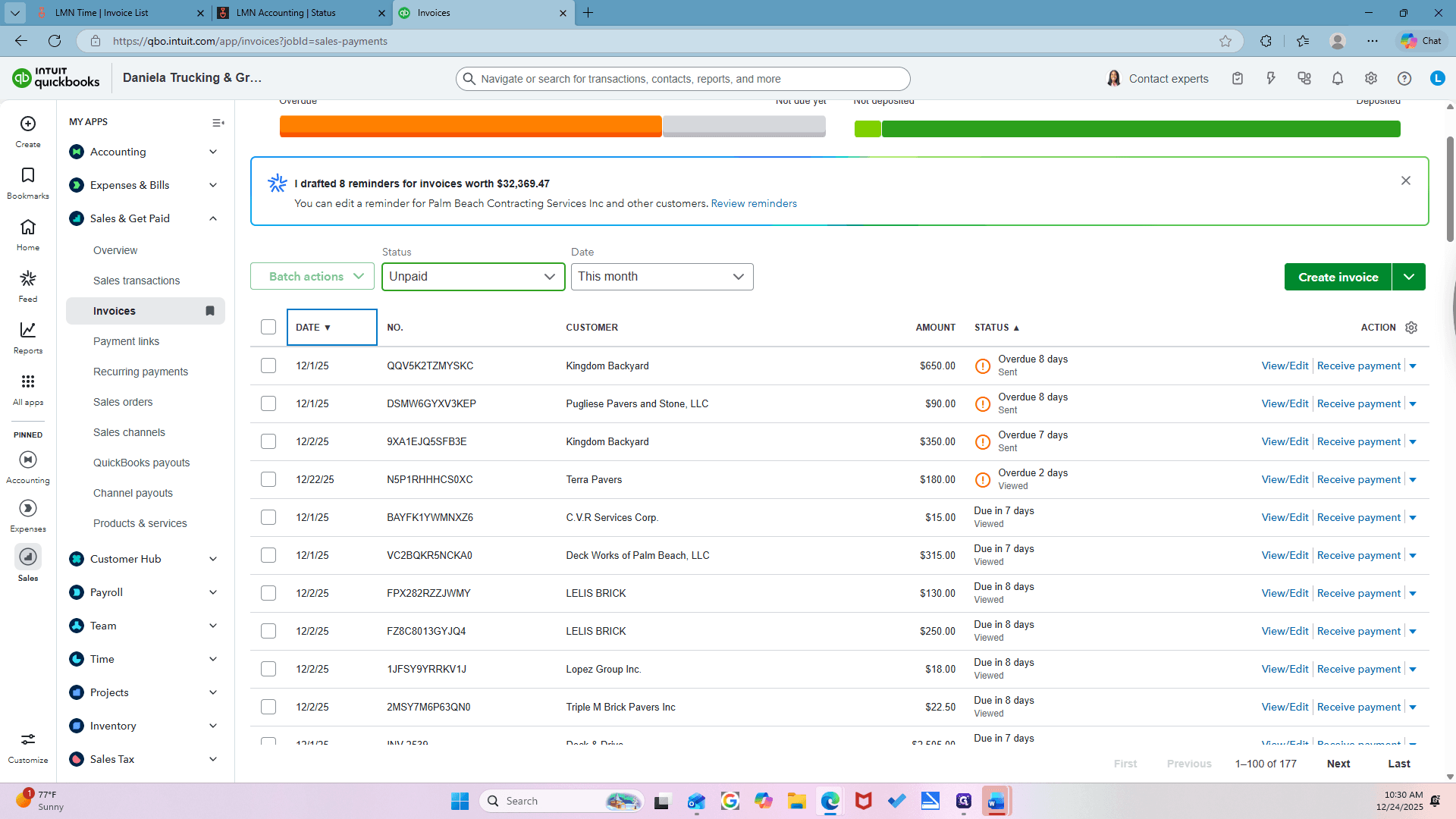Screen dimensions: 1456x819
Task: Go to the Next page of invoices
Action: (1338, 764)
